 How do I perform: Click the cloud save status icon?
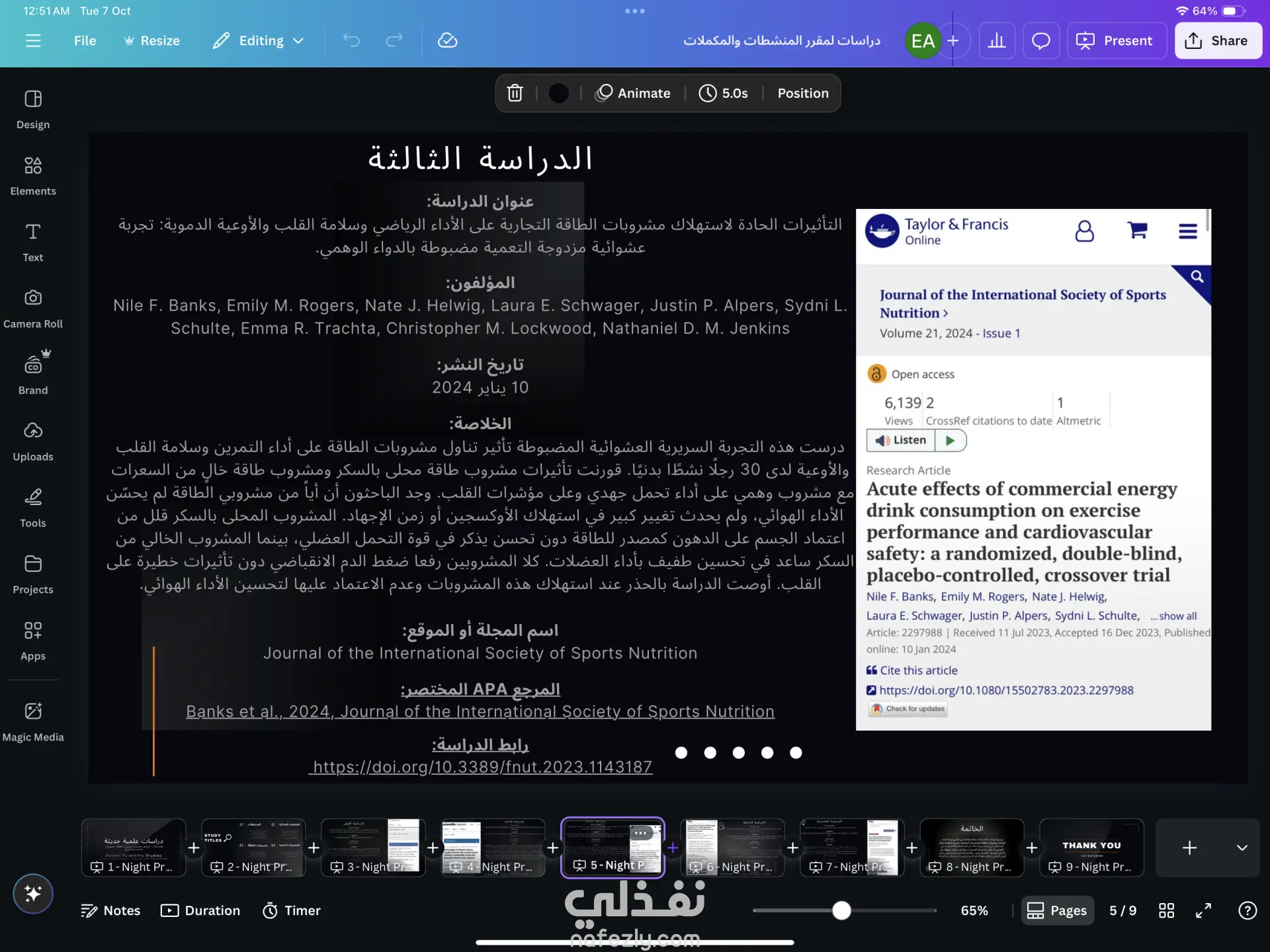pyautogui.click(x=447, y=40)
